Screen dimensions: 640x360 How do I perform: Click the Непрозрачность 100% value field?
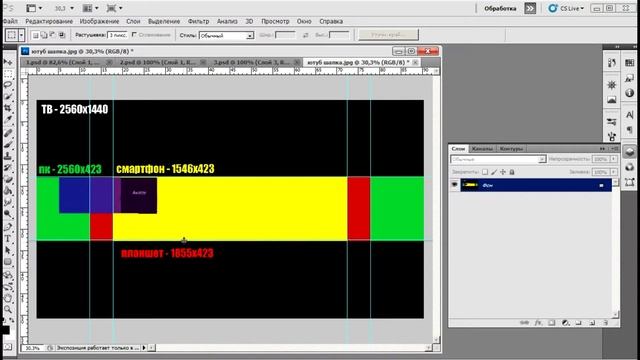(600, 159)
